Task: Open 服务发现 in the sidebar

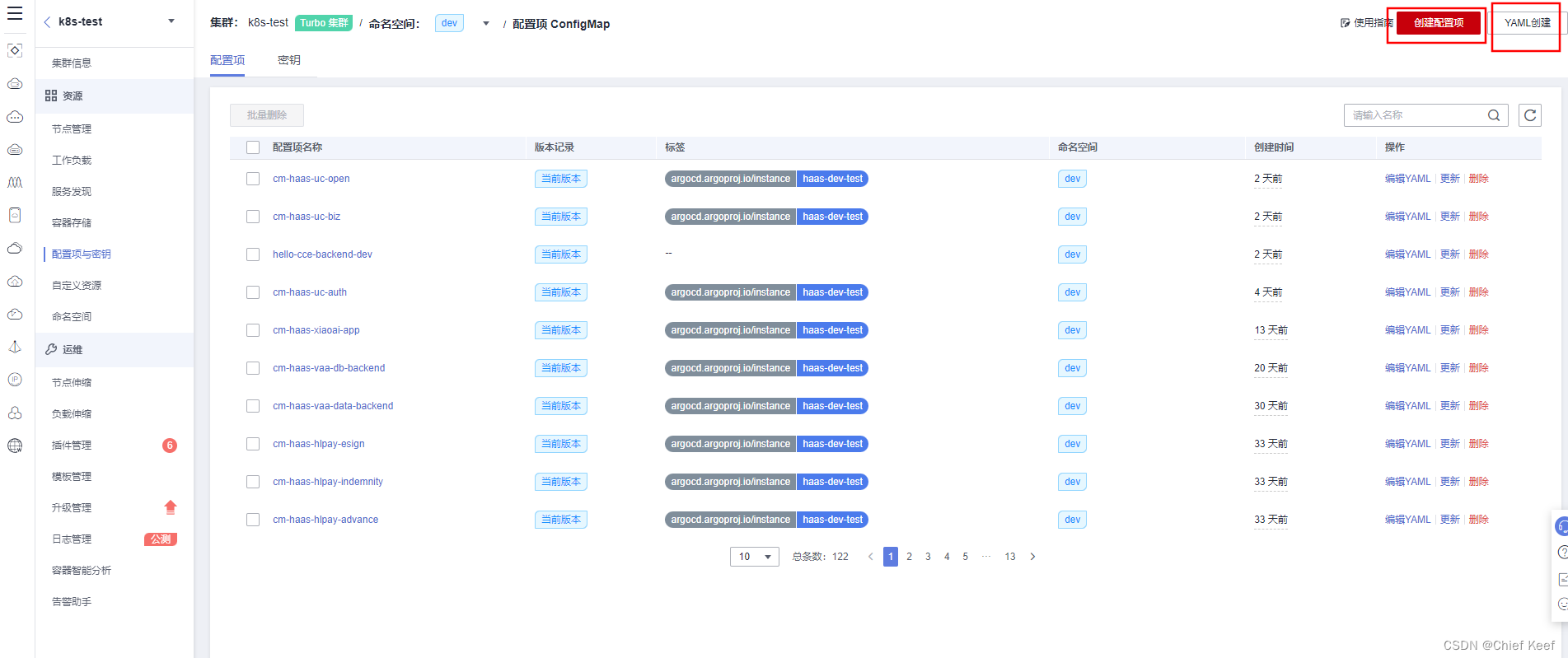Action: pos(72,192)
